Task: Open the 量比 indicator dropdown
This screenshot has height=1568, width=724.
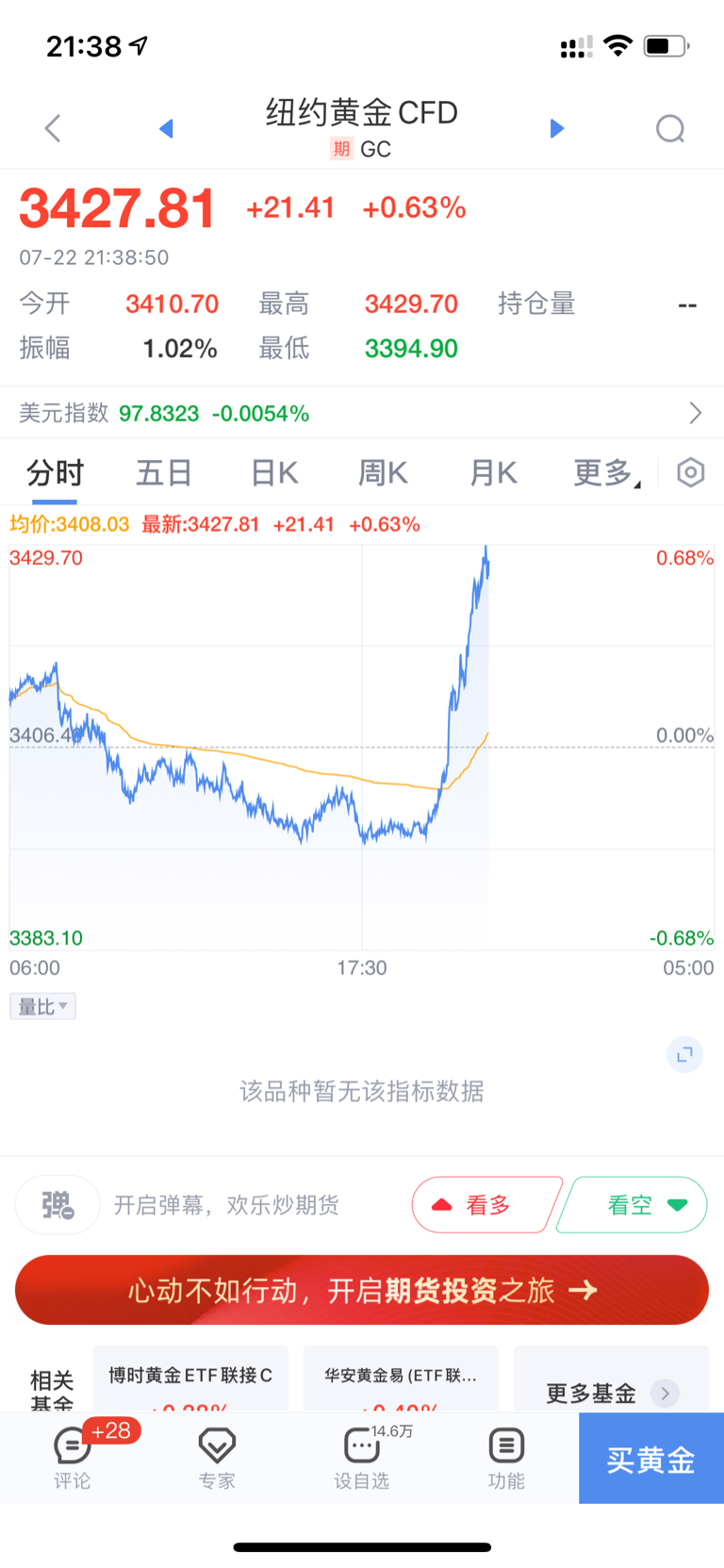Action: point(42,1006)
